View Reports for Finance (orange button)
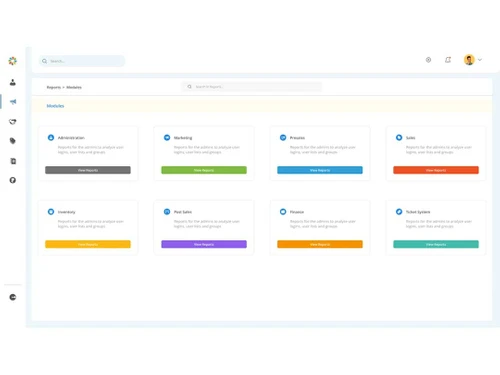 pyautogui.click(x=320, y=244)
